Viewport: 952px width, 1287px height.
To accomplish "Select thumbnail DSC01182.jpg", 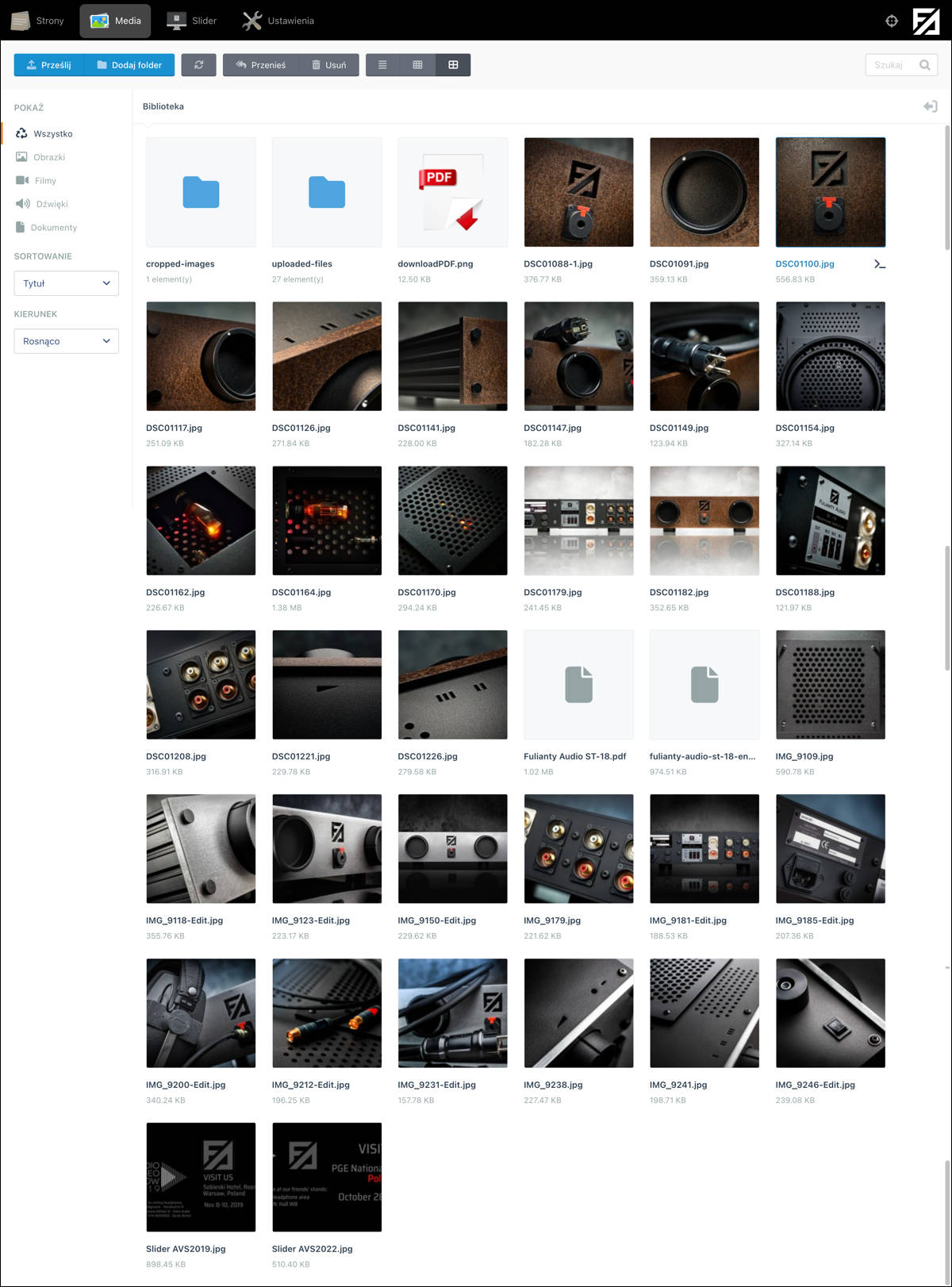I will 704,521.
